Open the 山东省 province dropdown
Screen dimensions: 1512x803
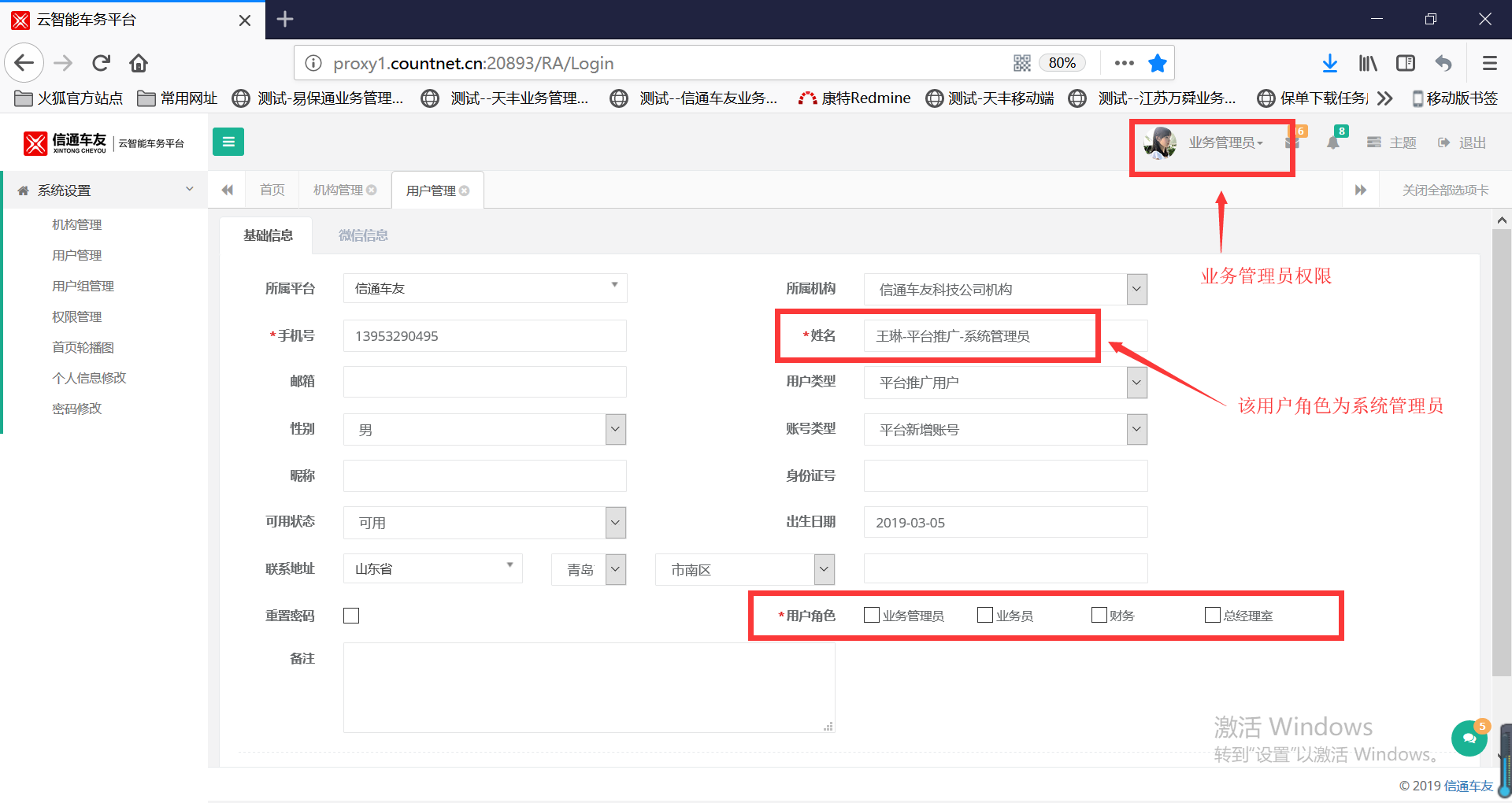point(433,568)
